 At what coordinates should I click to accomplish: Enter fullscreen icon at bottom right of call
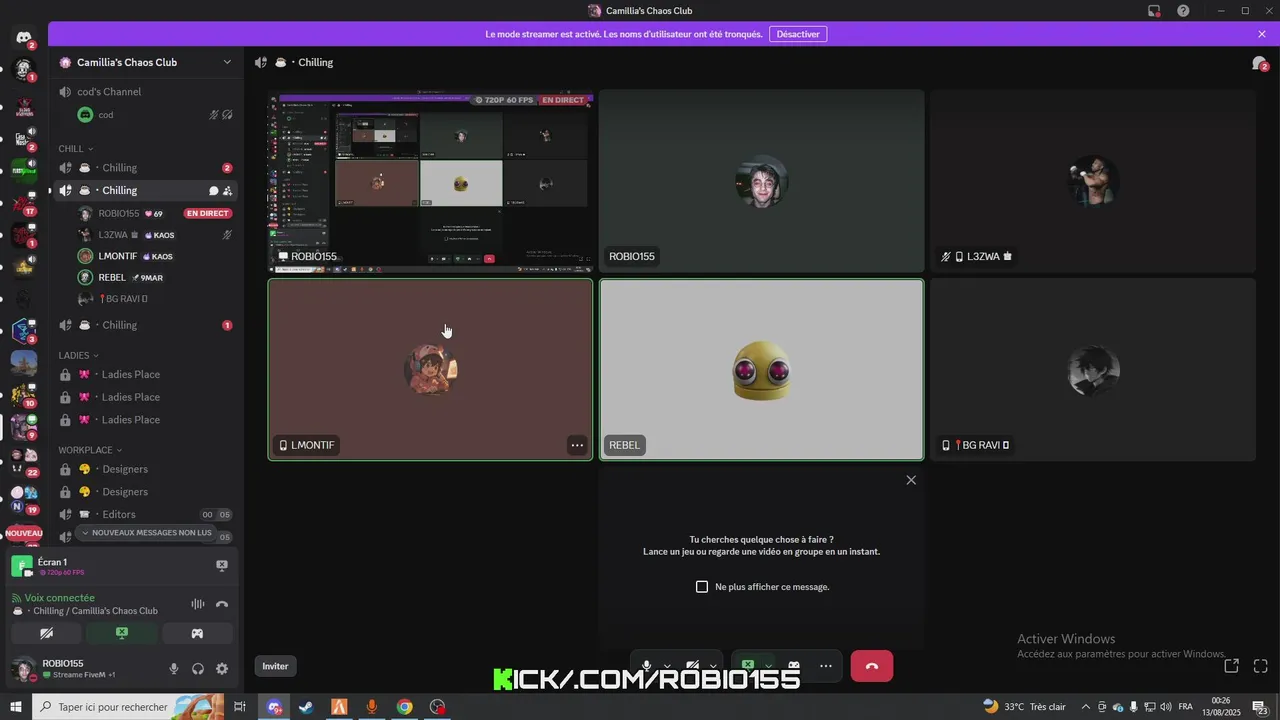coord(1260,666)
